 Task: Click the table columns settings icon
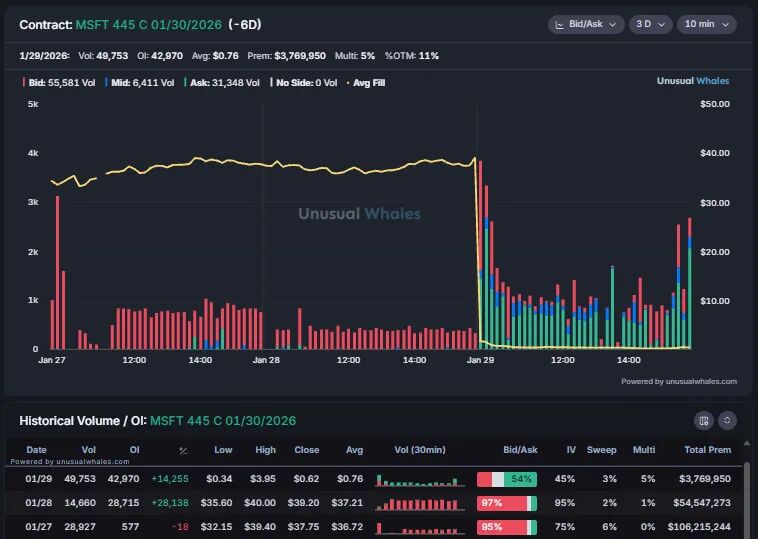click(x=704, y=420)
